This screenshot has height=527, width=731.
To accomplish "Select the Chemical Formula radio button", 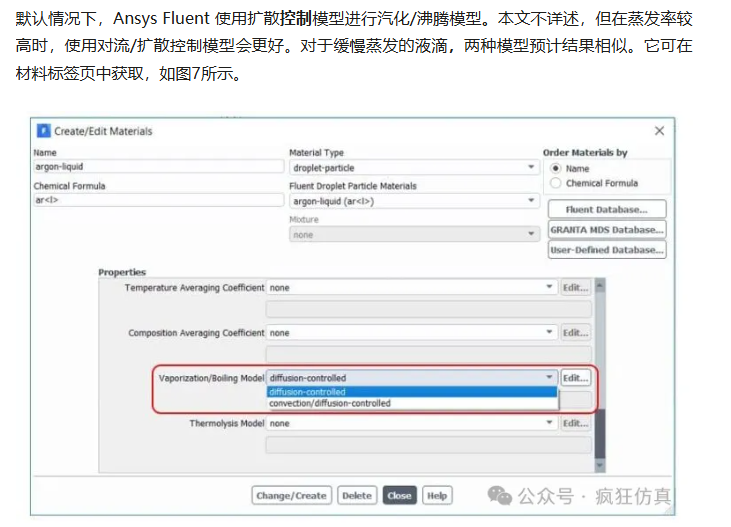I will pos(555,183).
